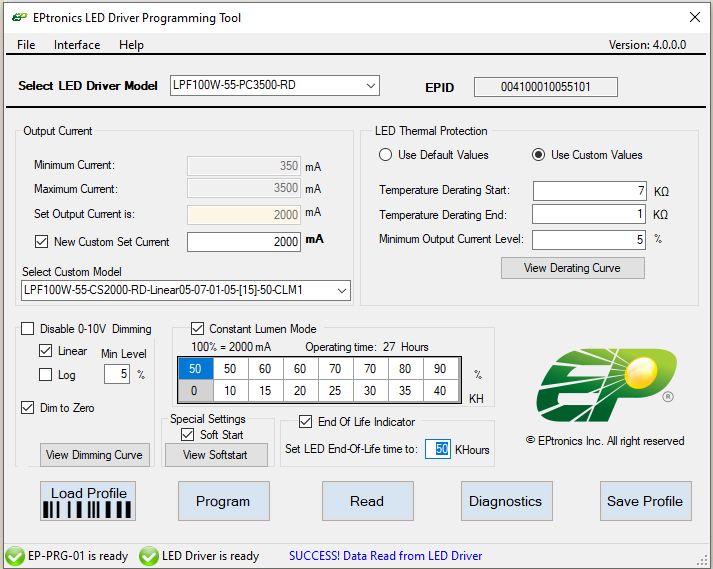Click the EP logo in the title bar
Viewport: 713px width, 569px height.
click(x=19, y=18)
